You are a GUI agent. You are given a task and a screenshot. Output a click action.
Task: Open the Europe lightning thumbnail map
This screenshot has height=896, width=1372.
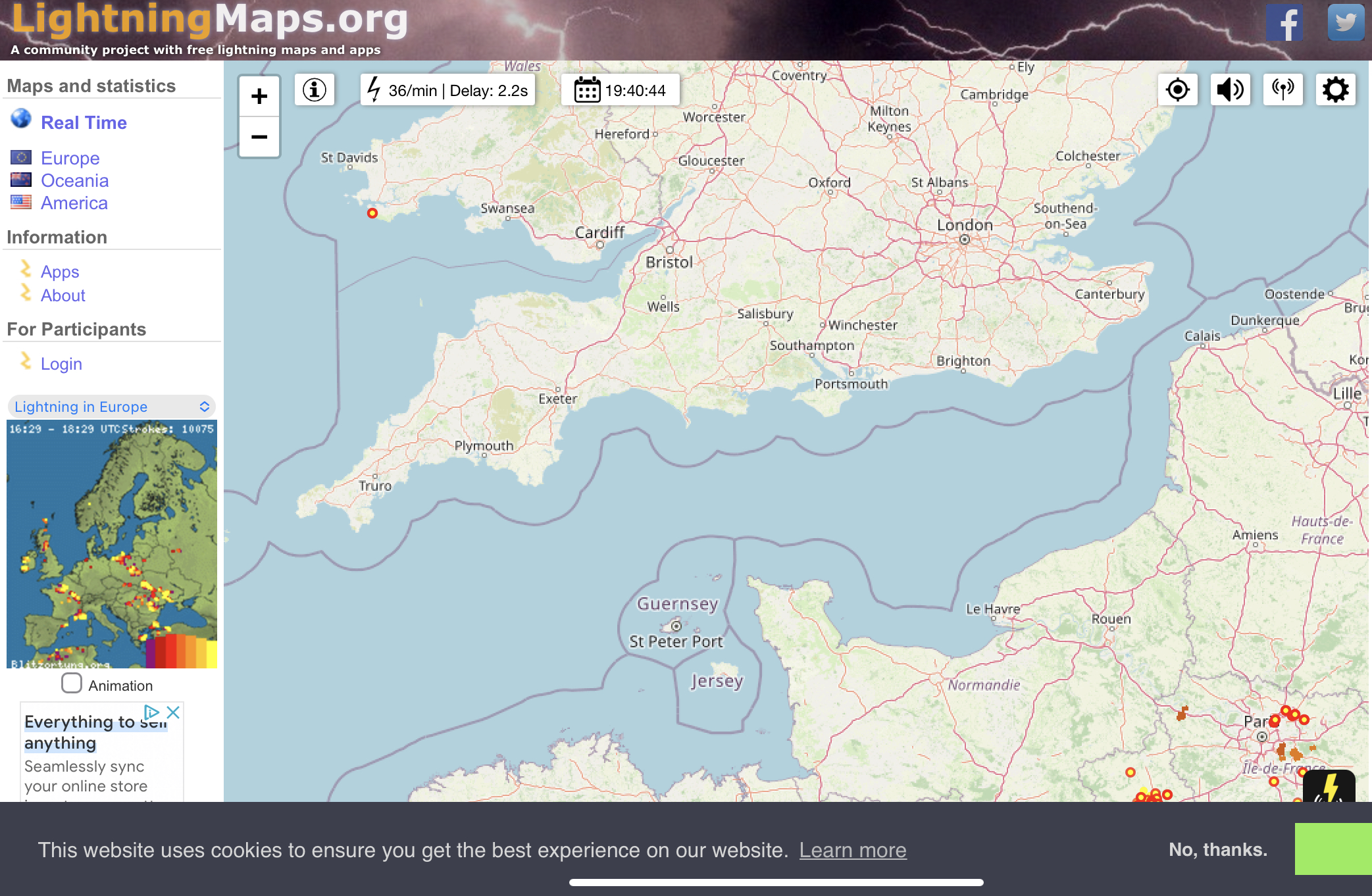point(112,544)
